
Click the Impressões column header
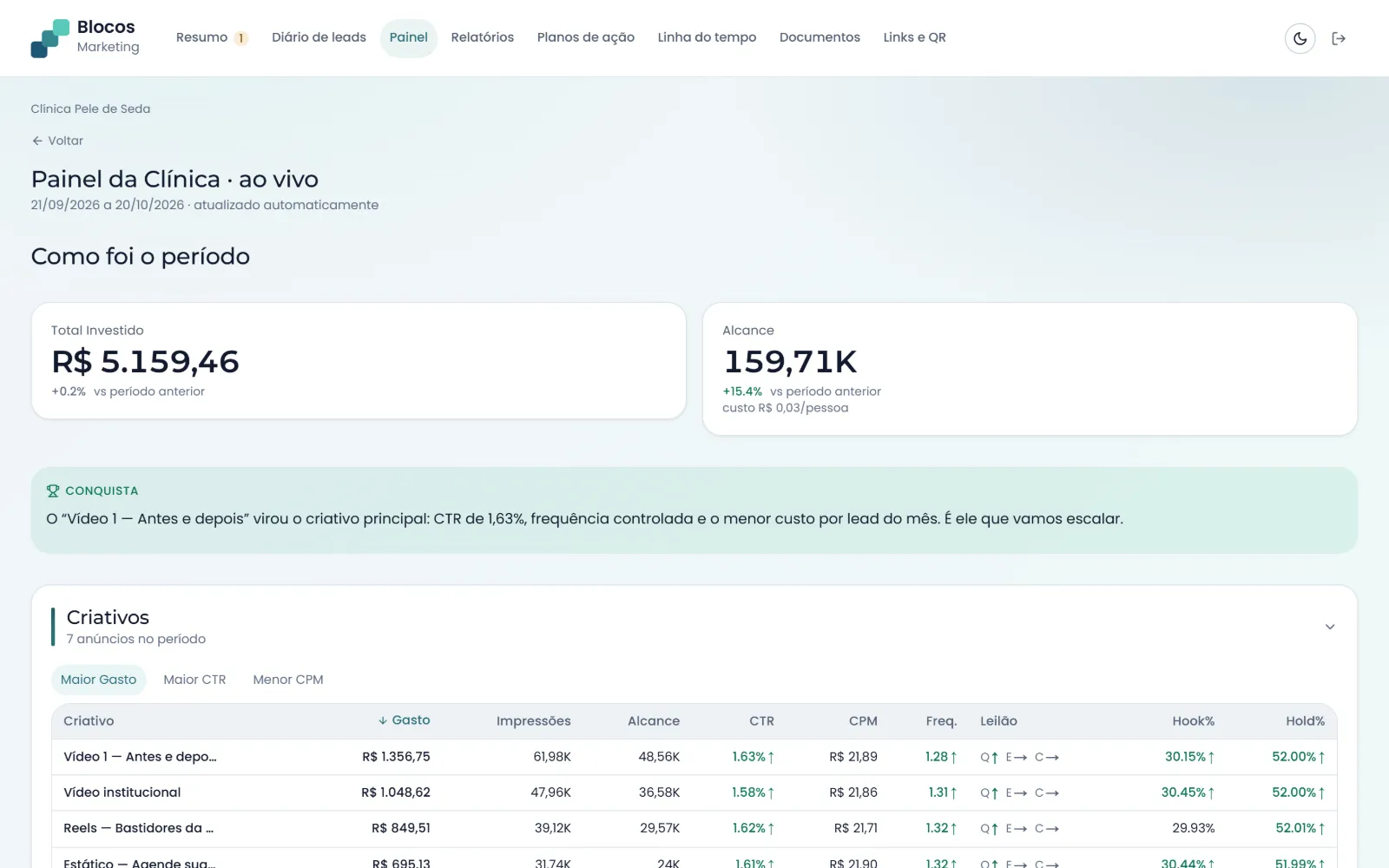(x=534, y=721)
